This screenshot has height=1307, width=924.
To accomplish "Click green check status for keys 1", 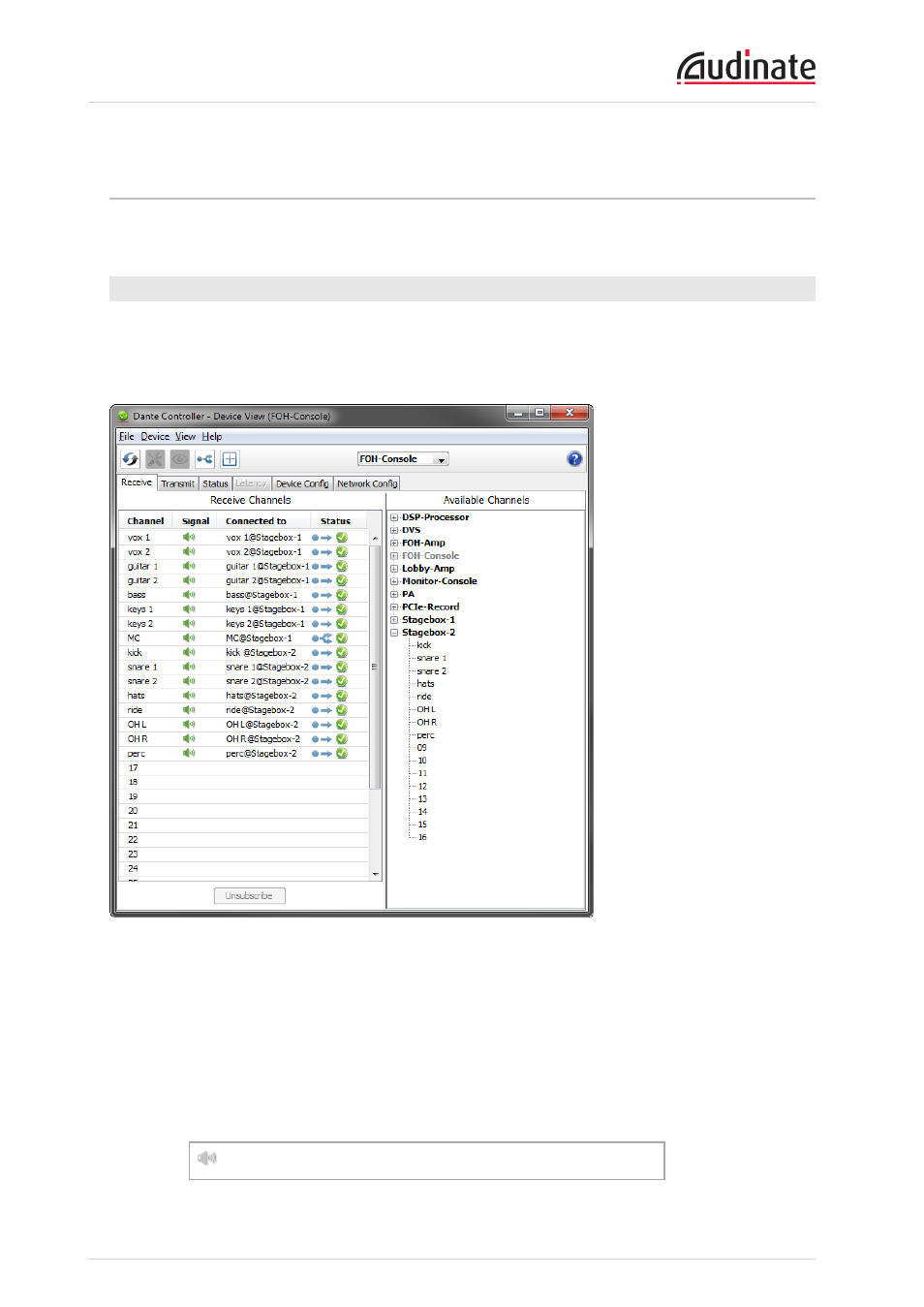I will (342, 609).
